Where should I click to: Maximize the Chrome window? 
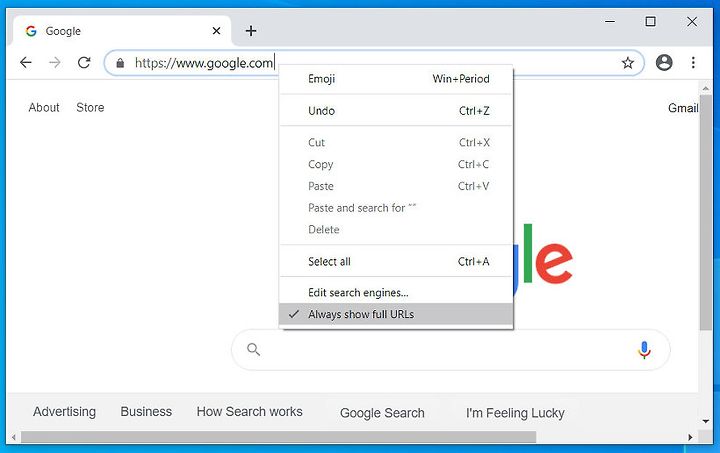tap(650, 22)
